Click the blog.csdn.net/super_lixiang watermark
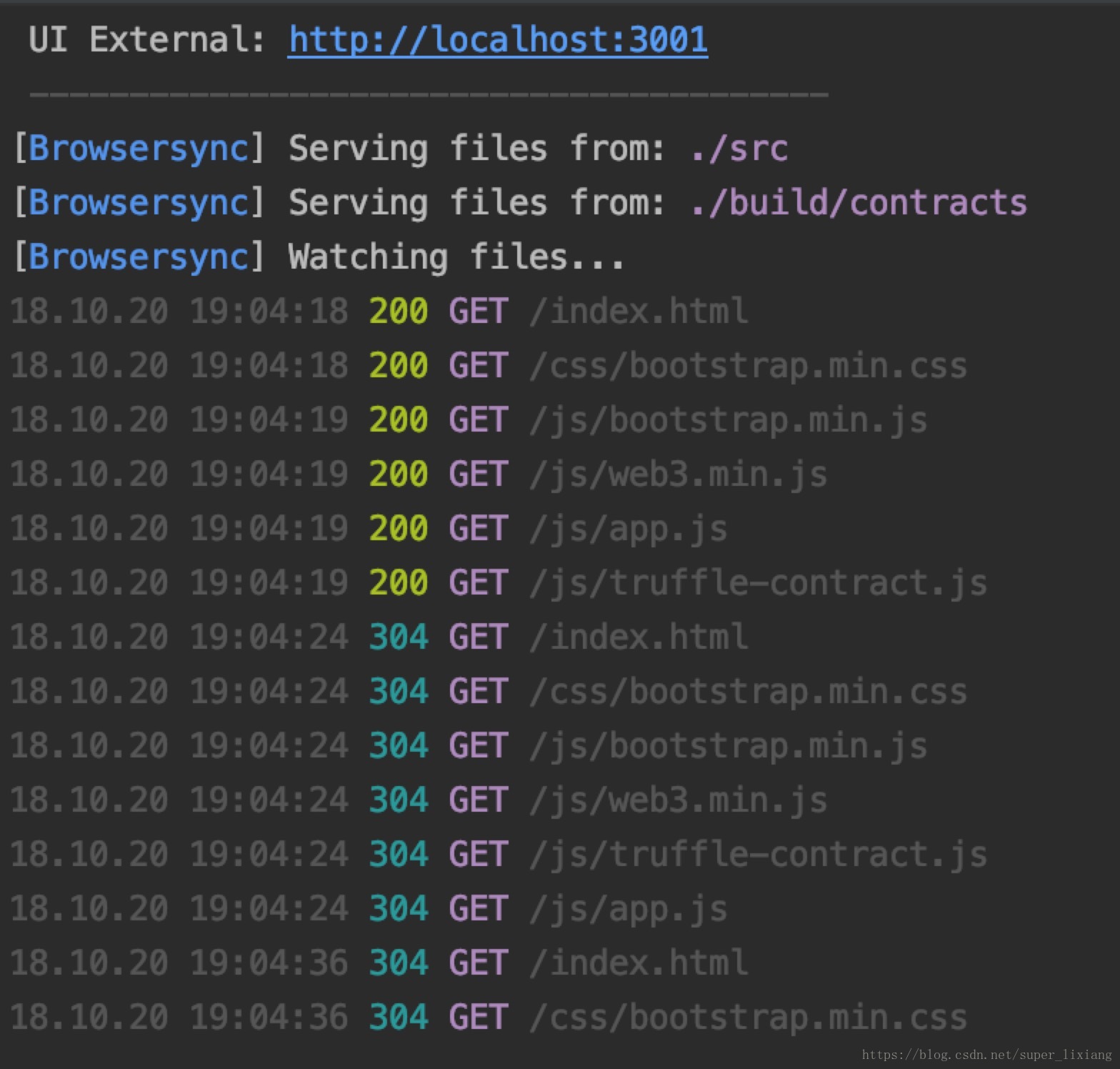 (986, 1055)
